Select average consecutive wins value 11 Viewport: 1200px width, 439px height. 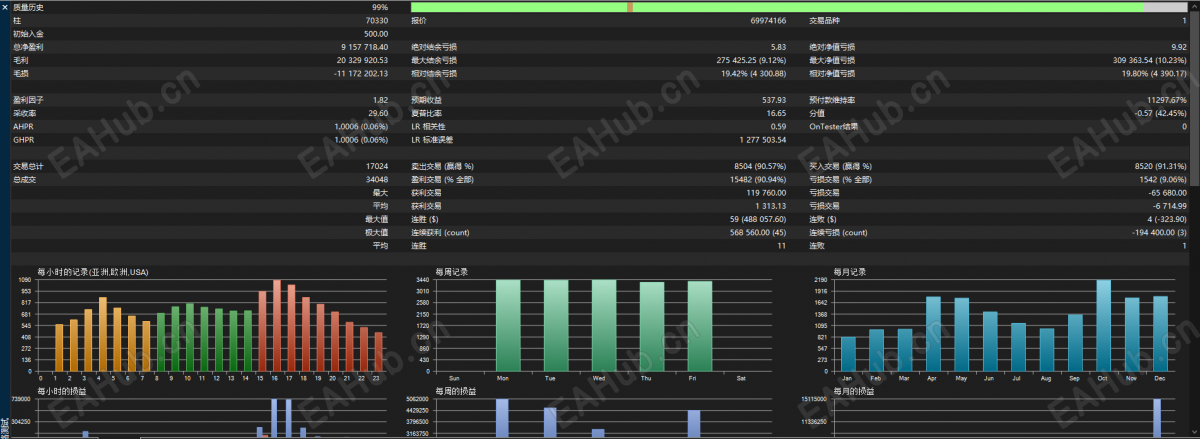tap(782, 245)
